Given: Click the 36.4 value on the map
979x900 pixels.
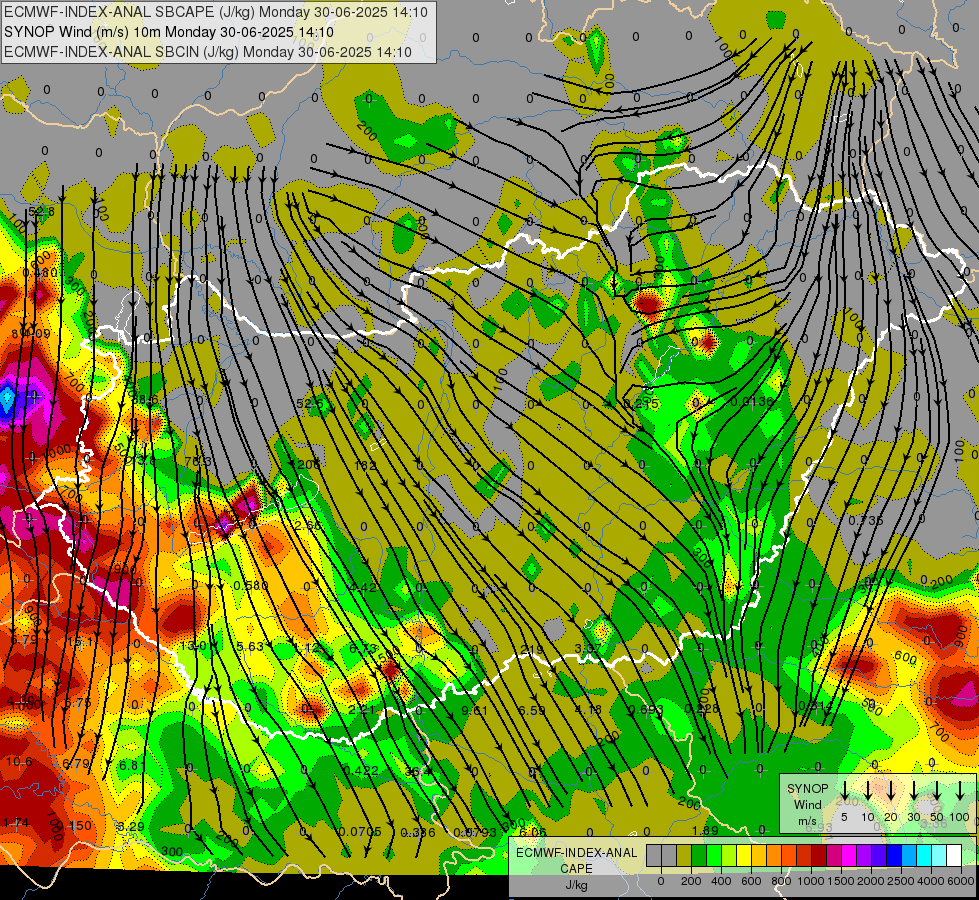Looking at the screenshot, I should pyautogui.click(x=418, y=771).
